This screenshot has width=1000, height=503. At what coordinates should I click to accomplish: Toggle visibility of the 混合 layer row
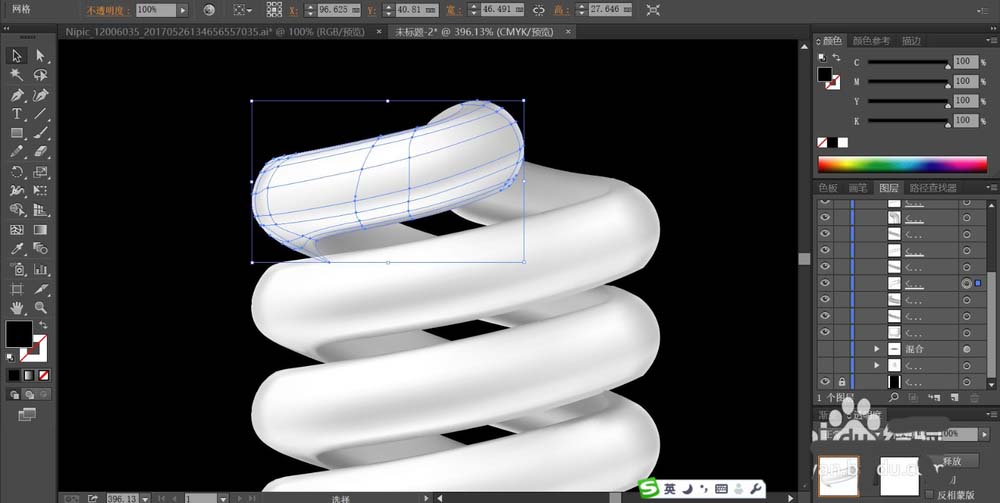click(825, 349)
